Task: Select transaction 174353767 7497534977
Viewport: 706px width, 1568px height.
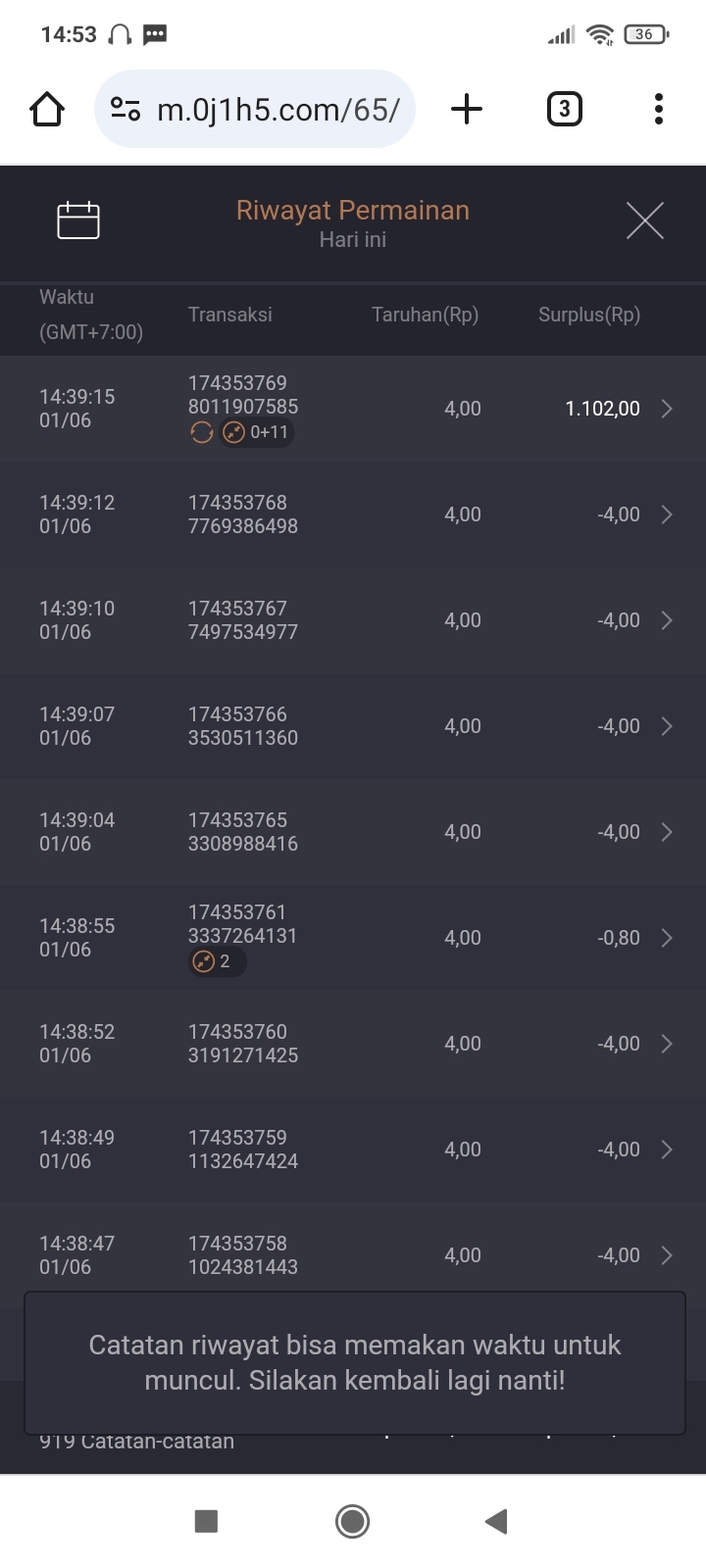Action: click(243, 620)
